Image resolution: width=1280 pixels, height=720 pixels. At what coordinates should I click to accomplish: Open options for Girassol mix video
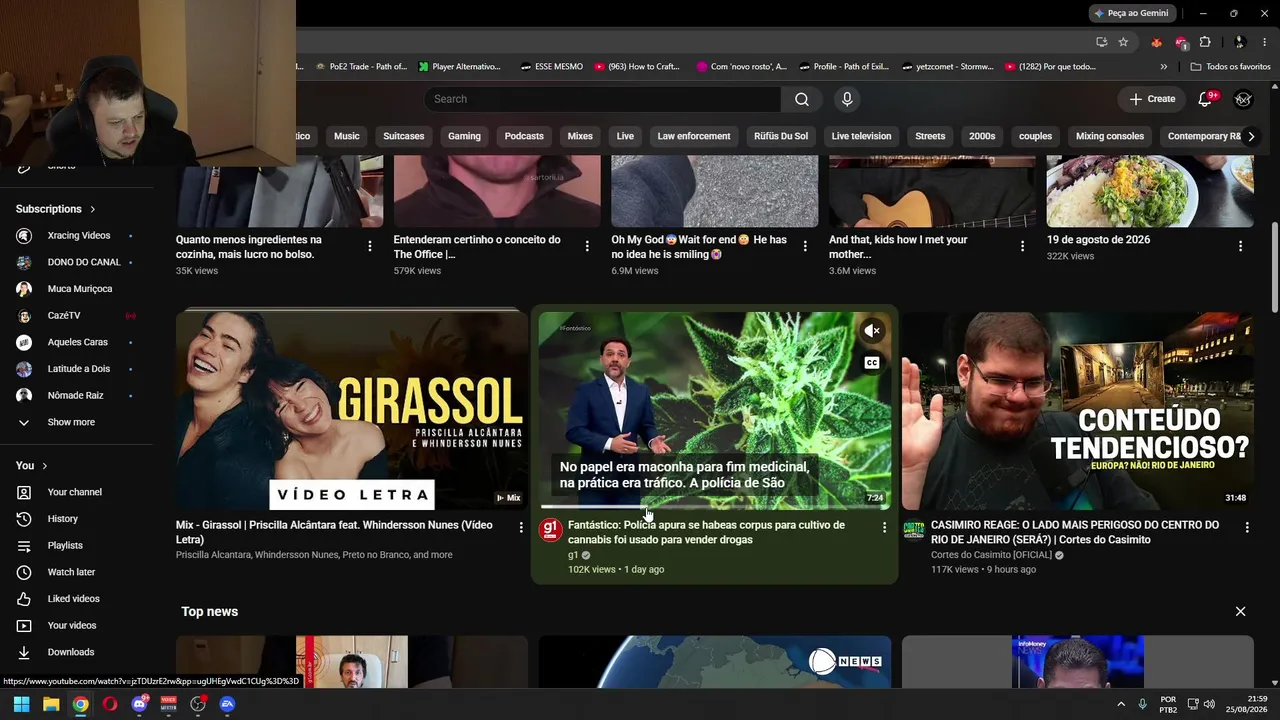521,527
